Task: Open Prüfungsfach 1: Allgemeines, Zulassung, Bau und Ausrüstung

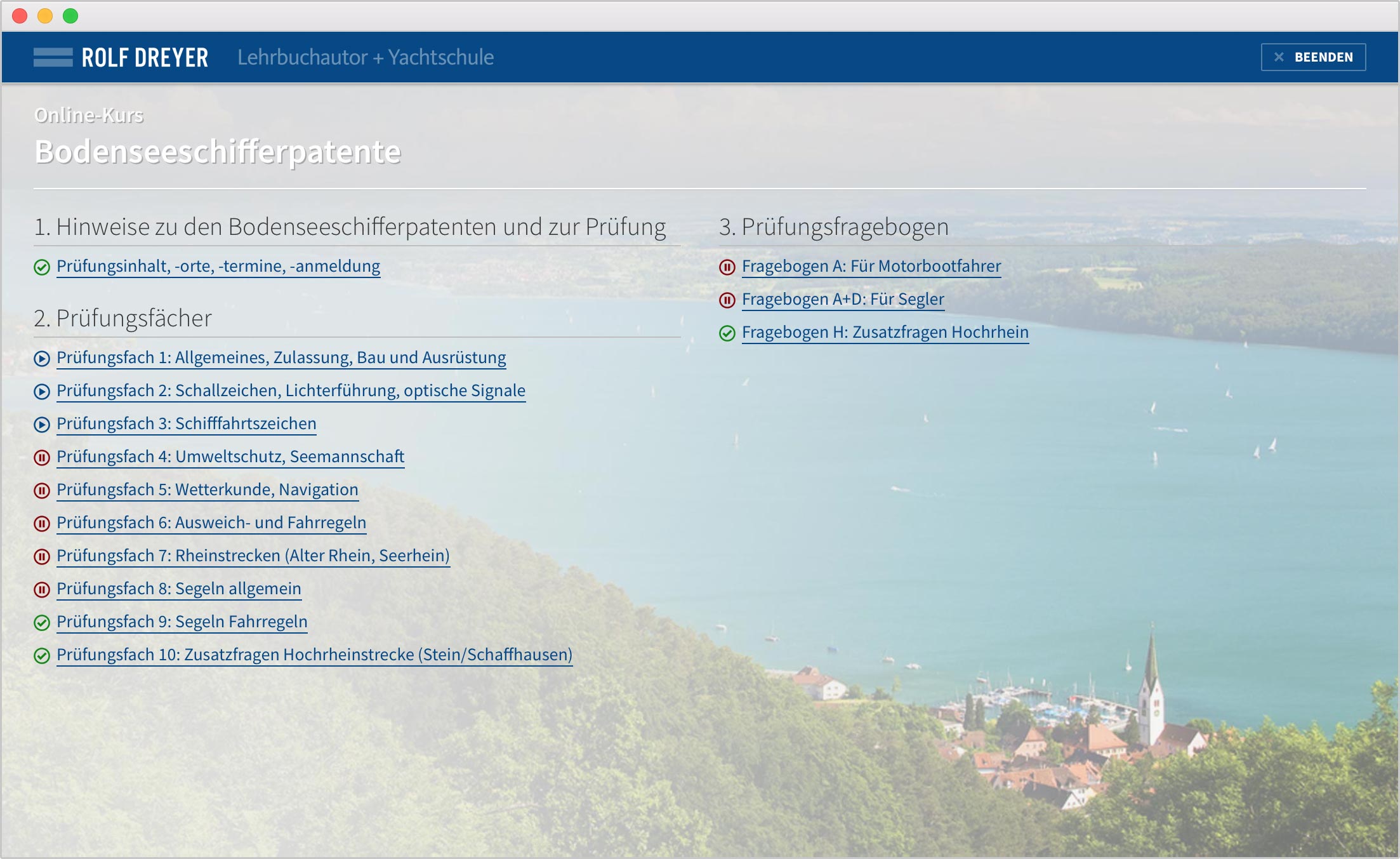Action: 281,357
